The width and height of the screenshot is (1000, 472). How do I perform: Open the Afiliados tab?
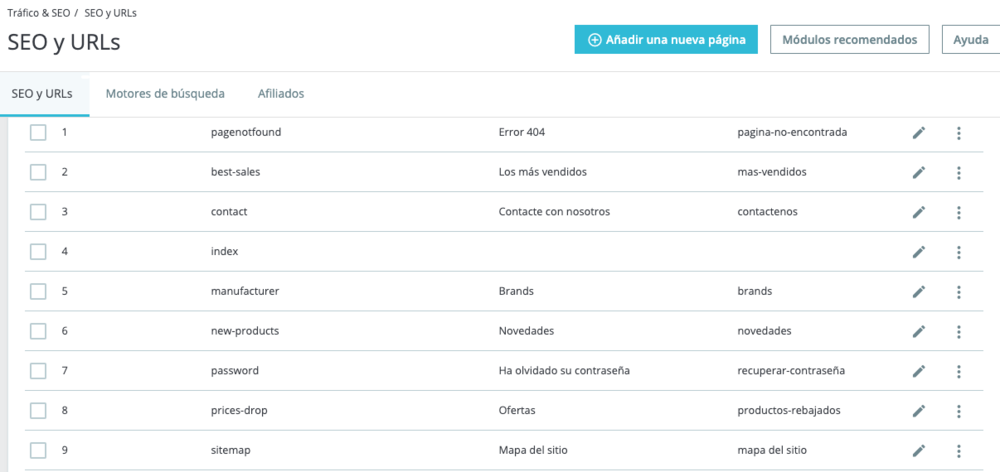(x=281, y=94)
